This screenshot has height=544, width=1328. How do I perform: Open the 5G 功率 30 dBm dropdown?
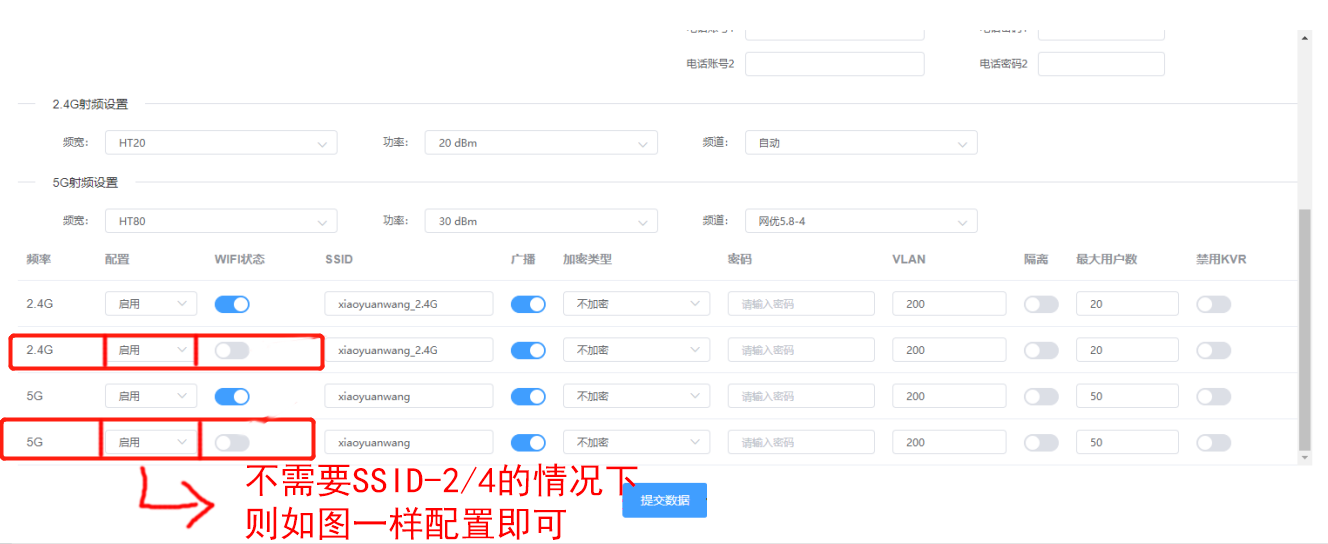click(x=541, y=221)
